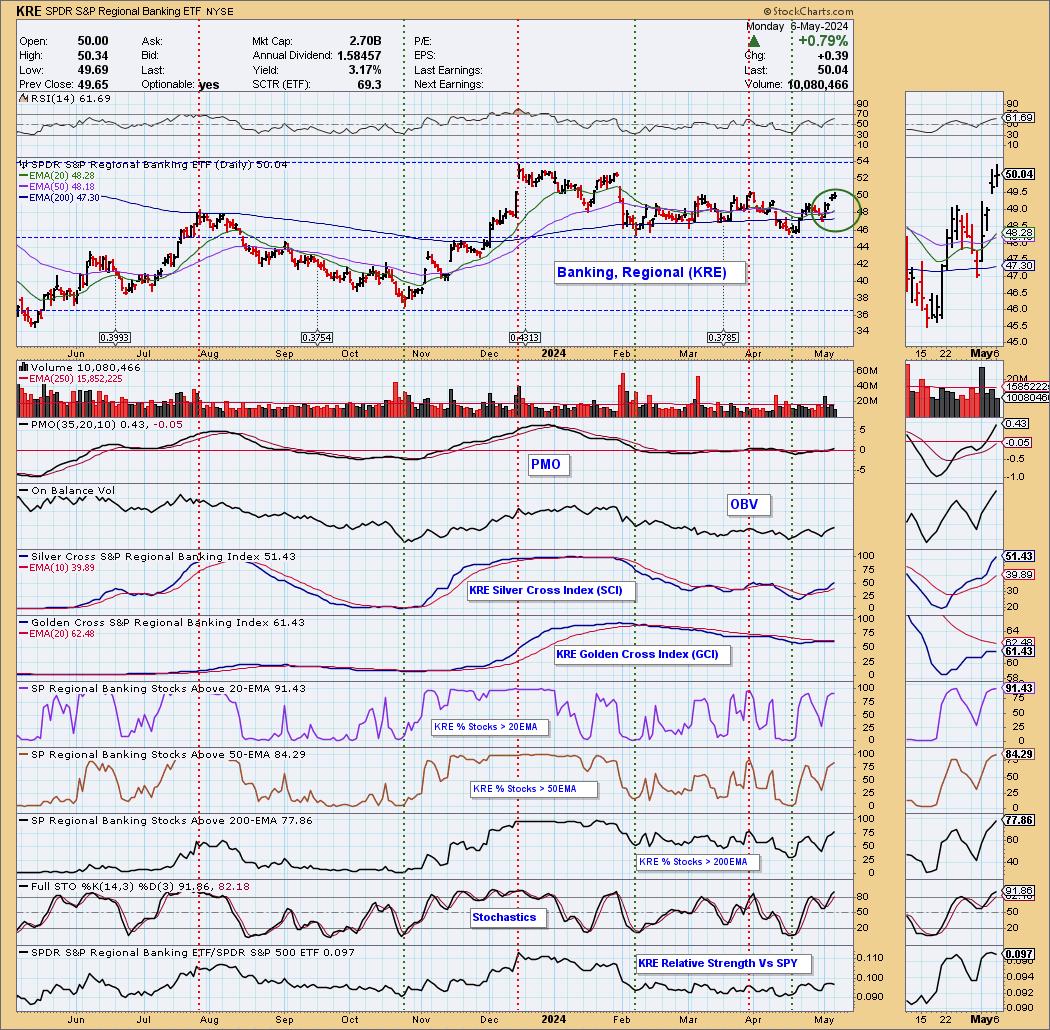Click the 0.097 ratio tag in zoom panel
The image size is (1050, 1030).
pyautogui.click(x=1019, y=954)
